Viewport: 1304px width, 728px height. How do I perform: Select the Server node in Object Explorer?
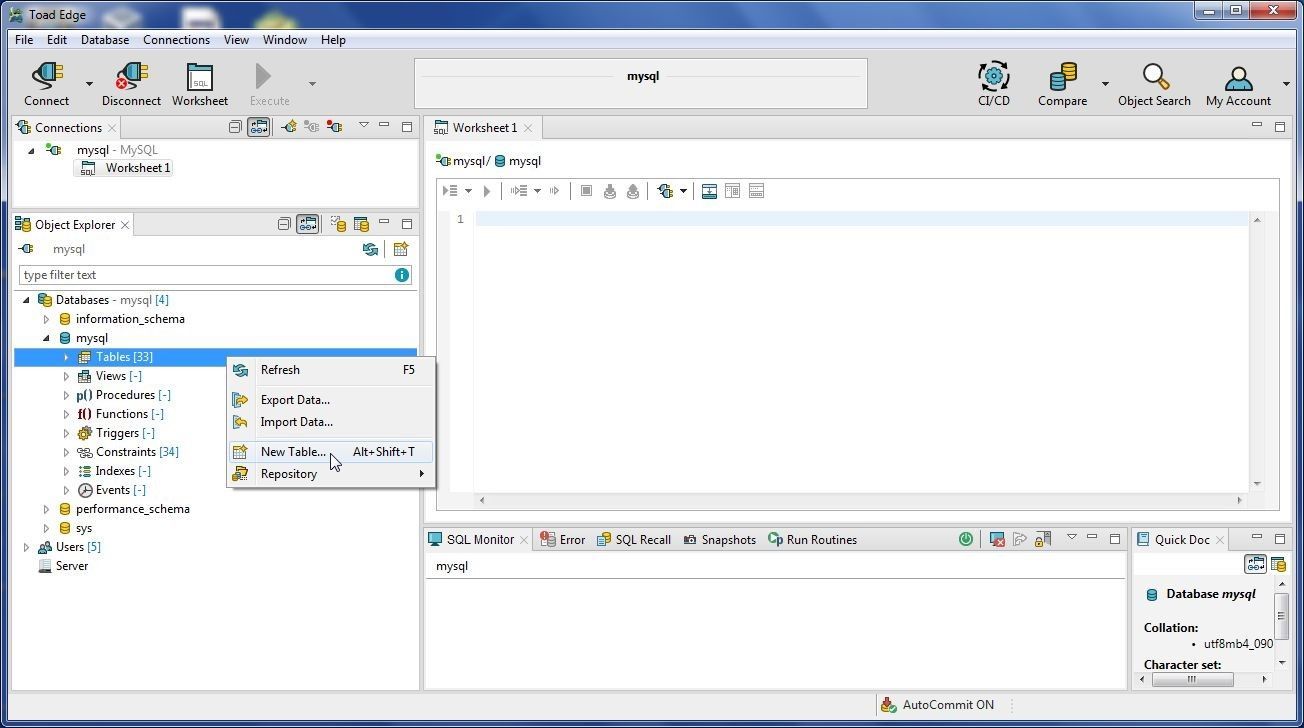(x=62, y=566)
